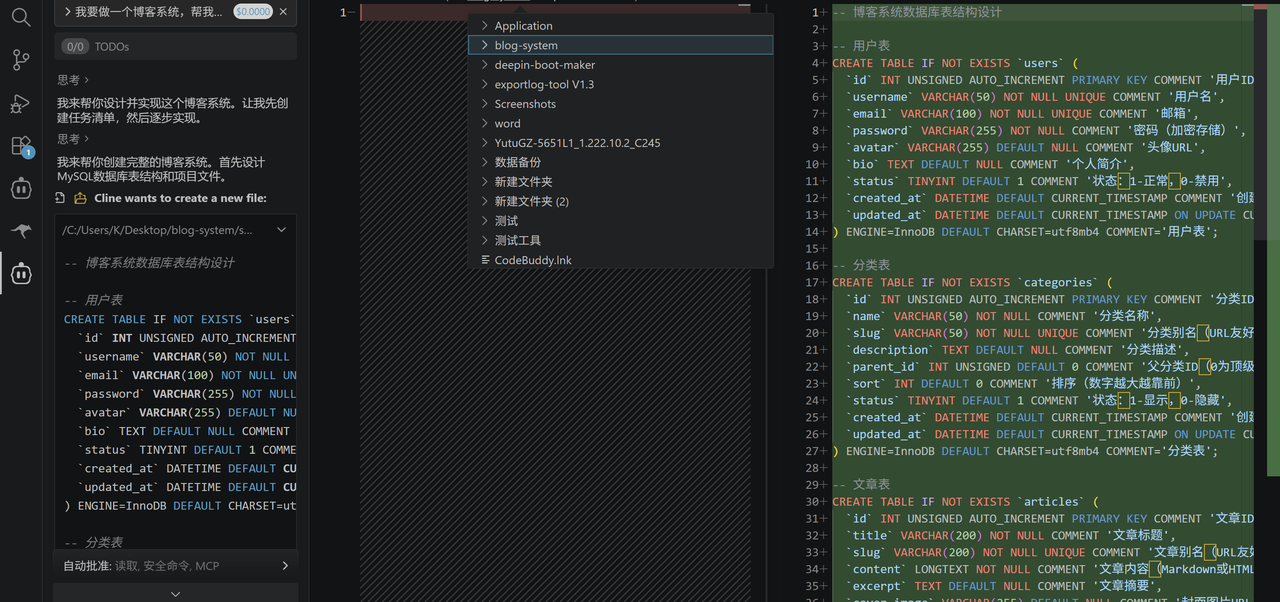Open the Search view in activity bar
The width and height of the screenshot is (1280, 602).
21,17
